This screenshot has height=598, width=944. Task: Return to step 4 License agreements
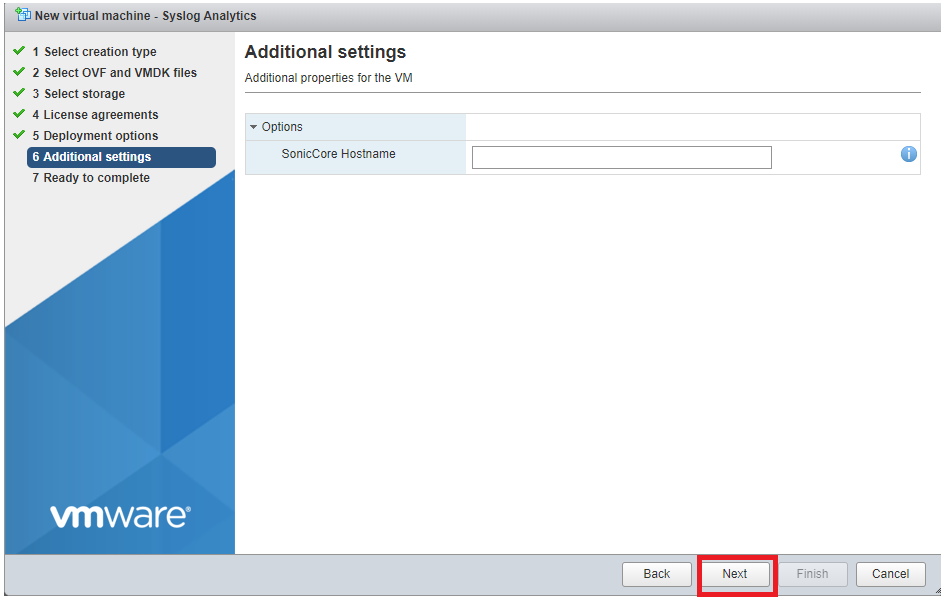100,115
